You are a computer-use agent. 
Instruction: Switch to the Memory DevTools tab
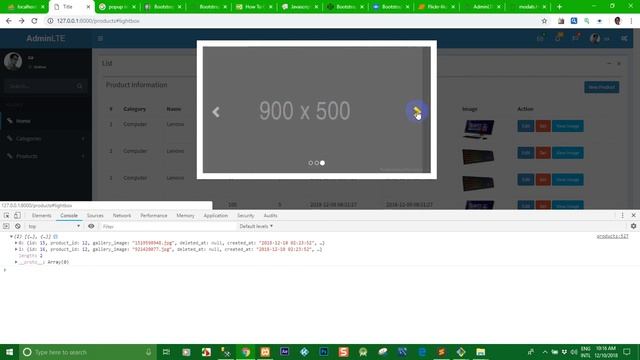tap(185, 216)
